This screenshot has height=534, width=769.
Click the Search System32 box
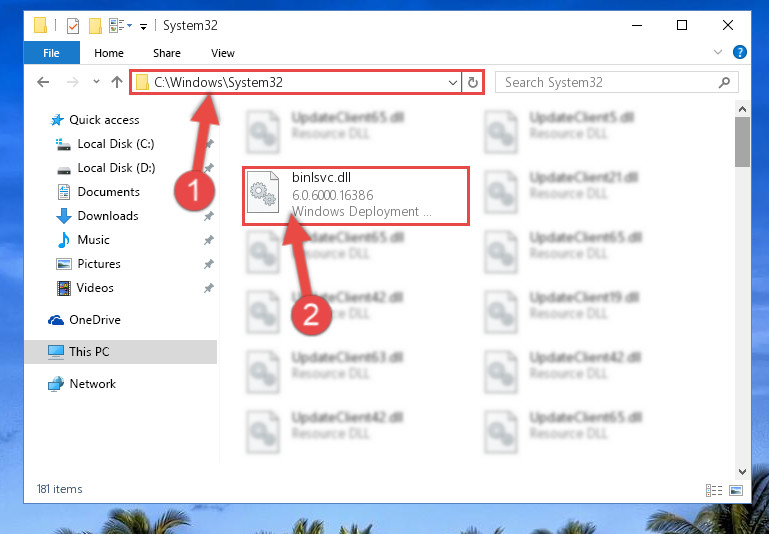click(x=616, y=82)
